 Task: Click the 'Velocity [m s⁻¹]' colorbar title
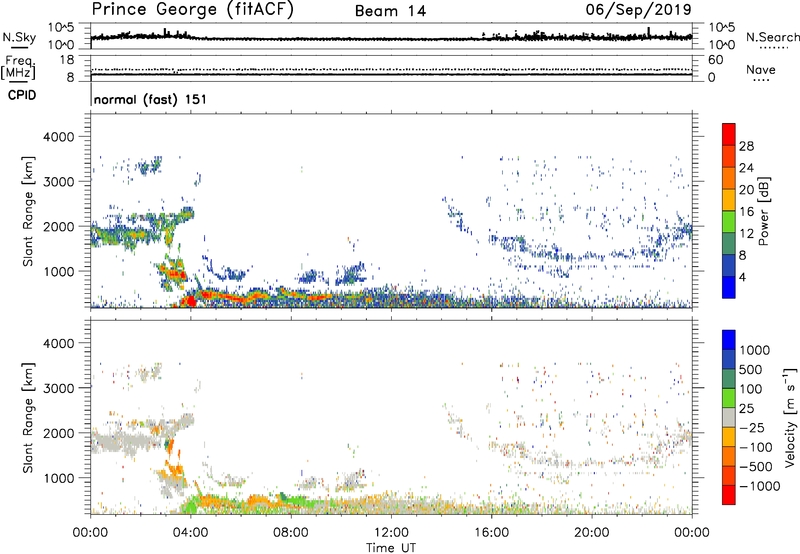[x=790, y=417]
